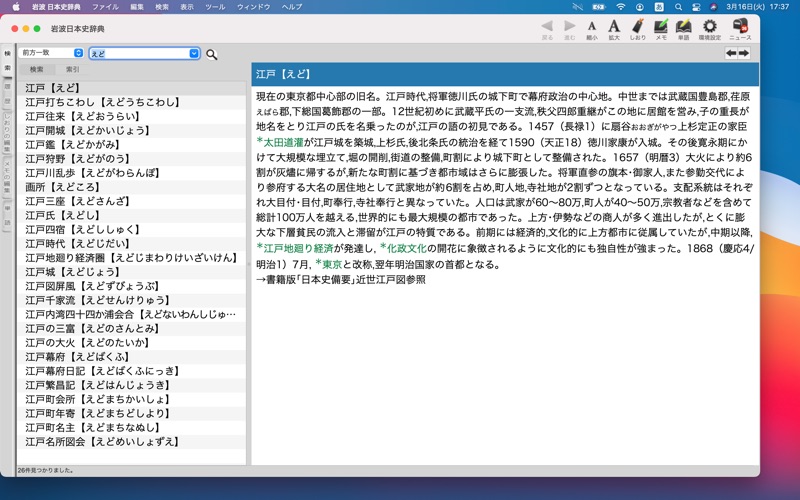Screen dimensions: 800x500
Task: Open the ツール menu
Action: tap(214, 6)
